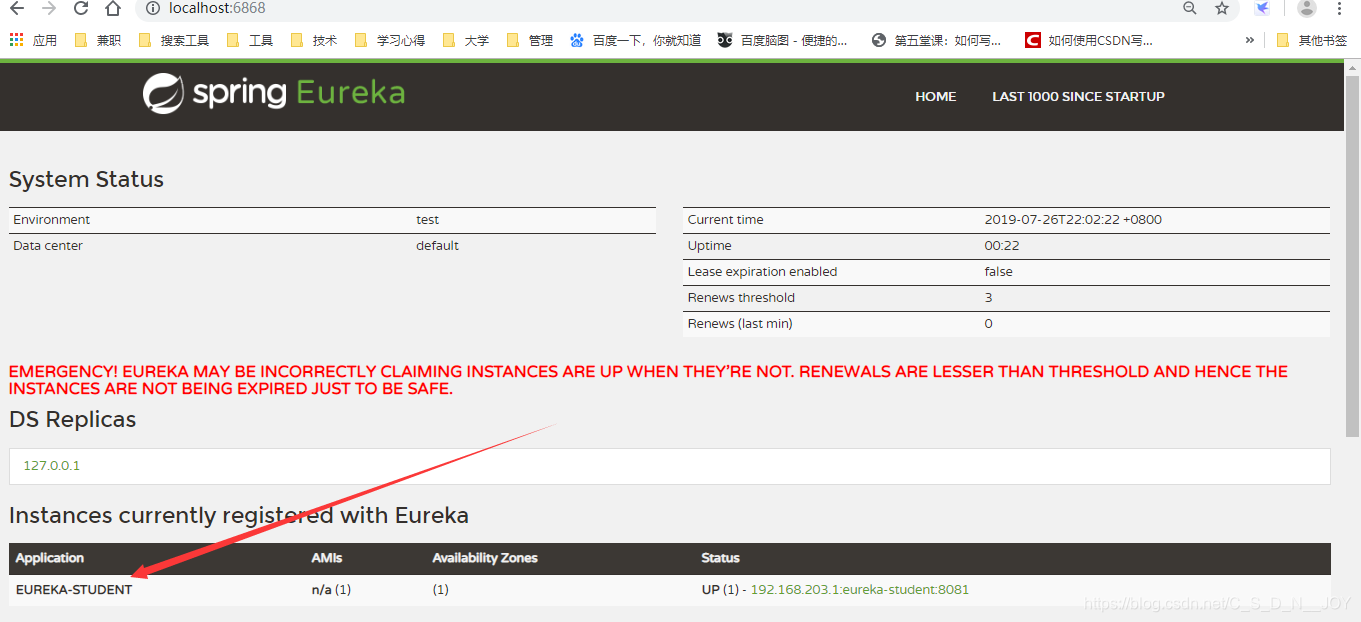Click the n/a (1) AMIs cell
The height and width of the screenshot is (622, 1361).
[331, 589]
